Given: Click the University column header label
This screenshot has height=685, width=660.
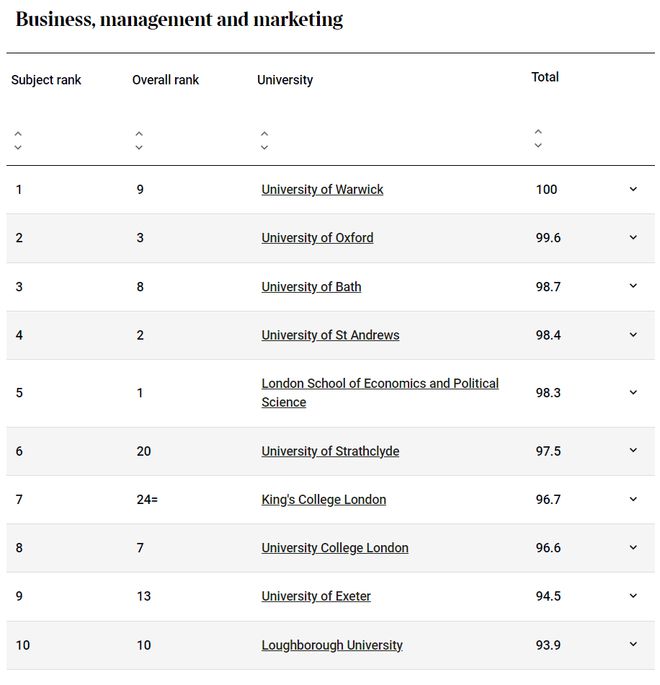Looking at the screenshot, I should click(x=285, y=80).
